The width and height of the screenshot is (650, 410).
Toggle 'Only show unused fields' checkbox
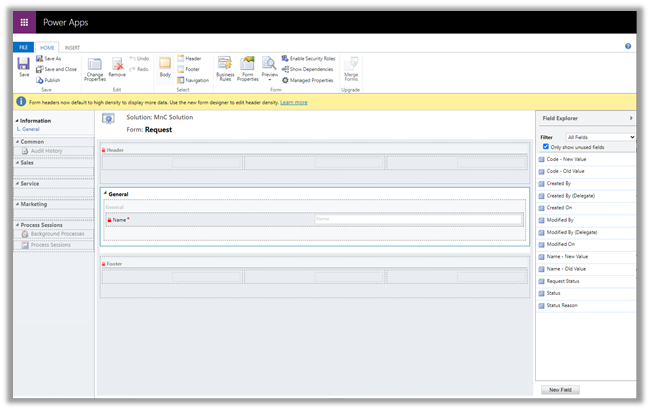coord(545,146)
